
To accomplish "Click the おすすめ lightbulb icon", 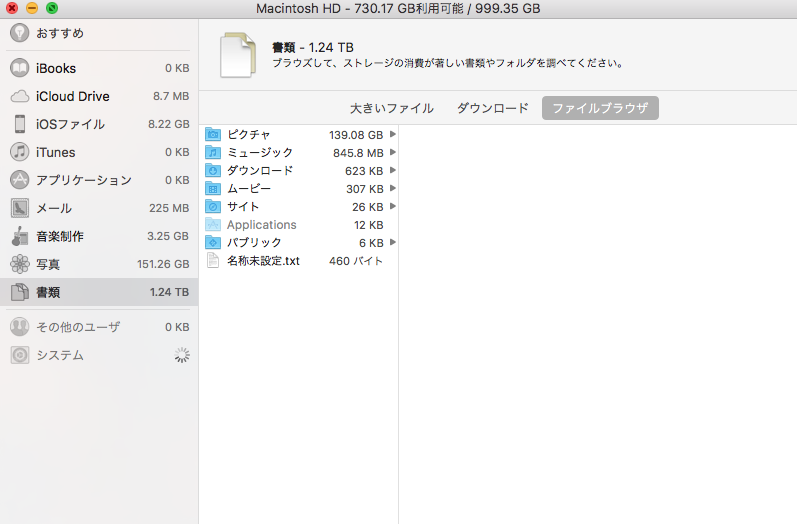I will click(x=19, y=33).
